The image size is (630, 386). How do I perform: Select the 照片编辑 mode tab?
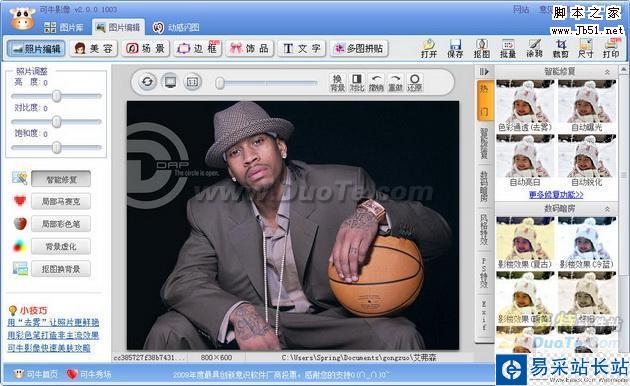click(x=36, y=49)
